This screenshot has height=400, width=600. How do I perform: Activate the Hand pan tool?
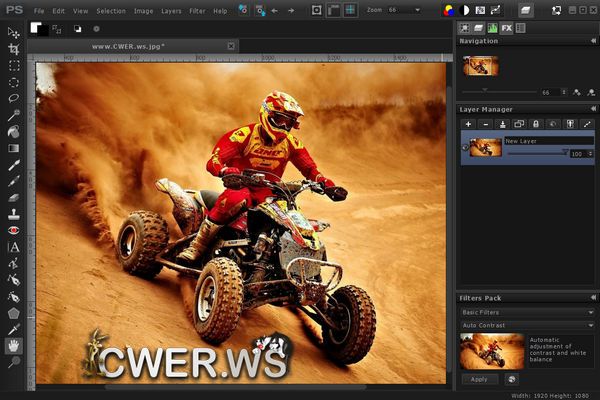[14, 345]
